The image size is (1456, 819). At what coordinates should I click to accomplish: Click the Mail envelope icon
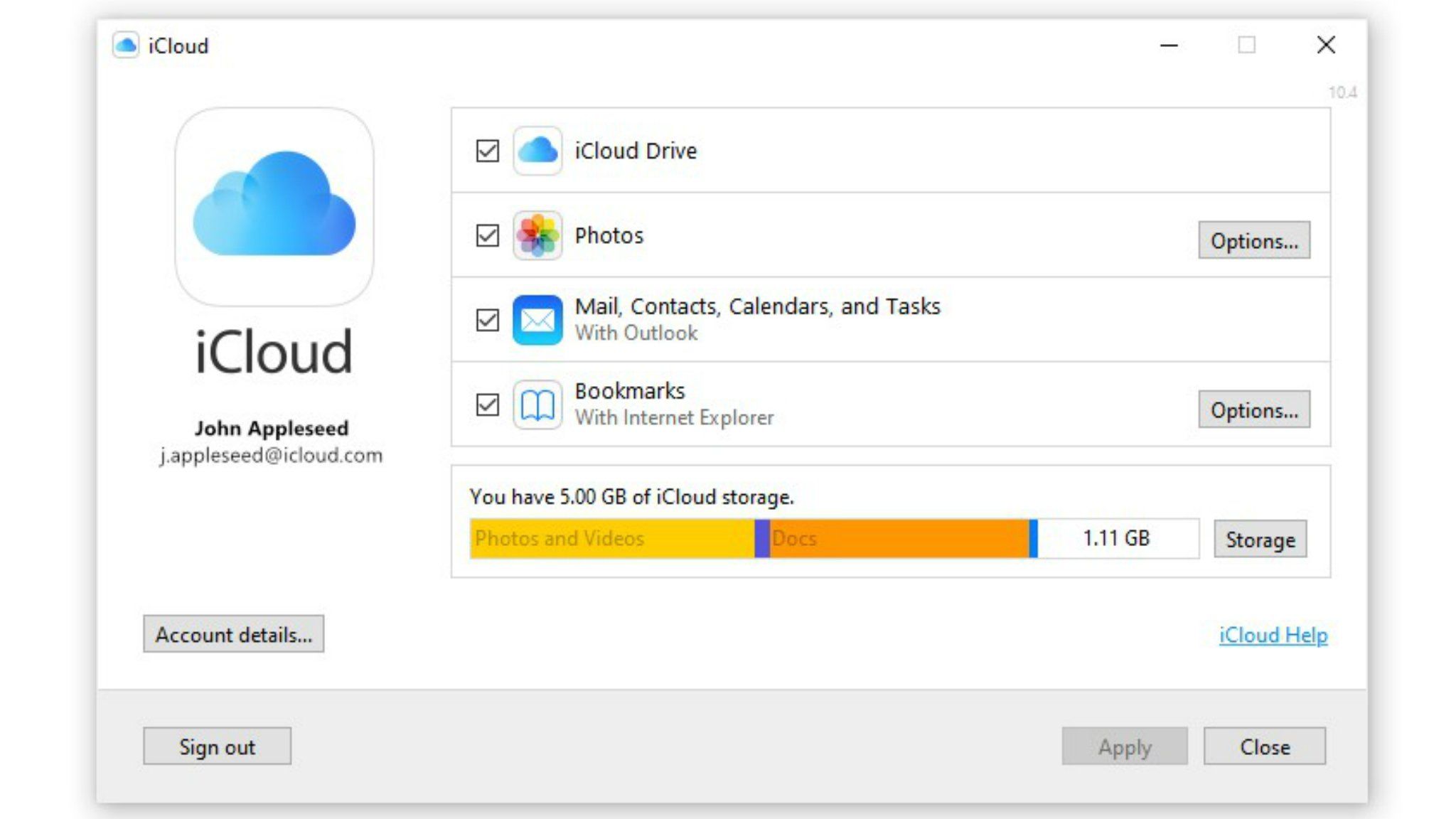pos(537,320)
